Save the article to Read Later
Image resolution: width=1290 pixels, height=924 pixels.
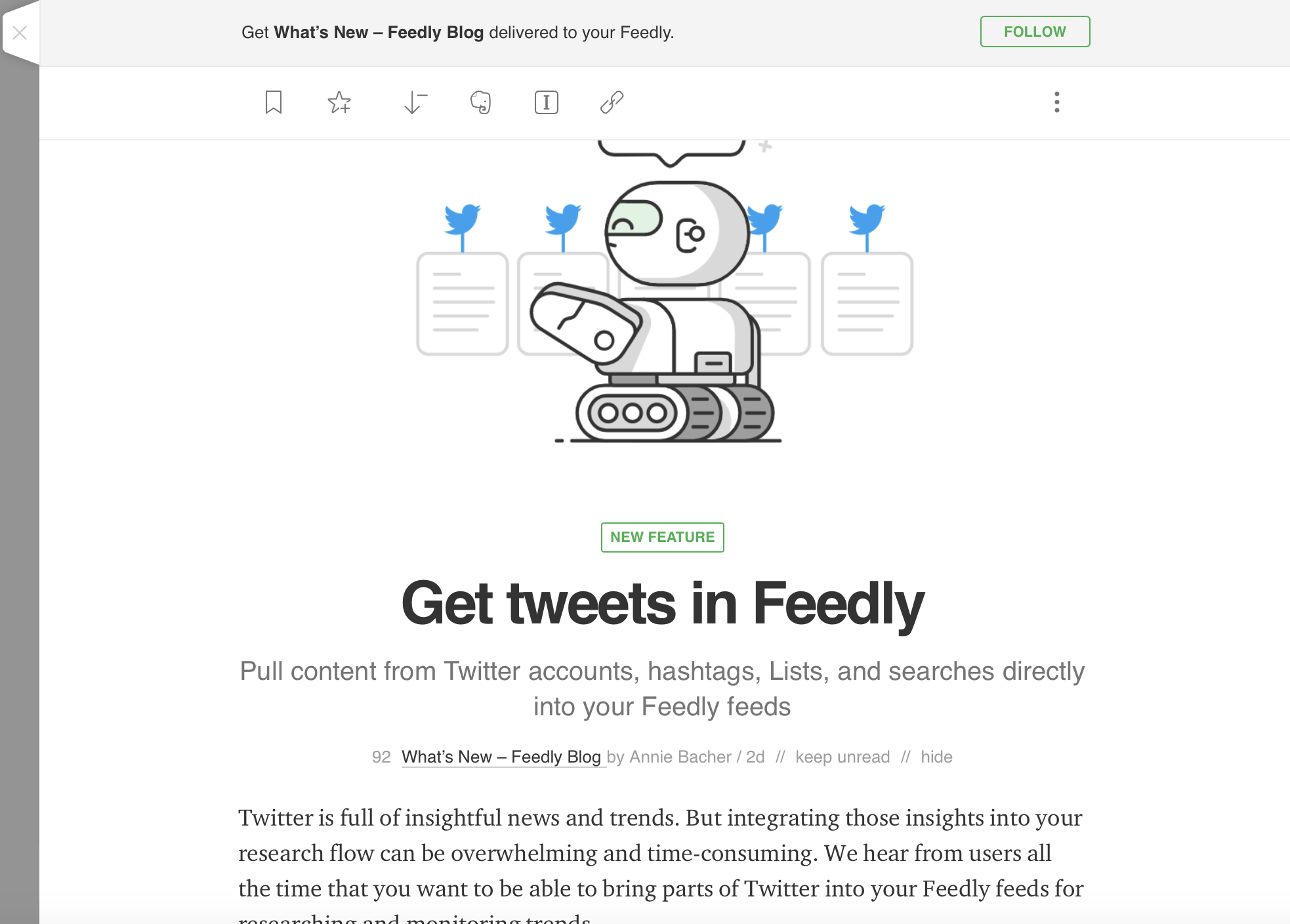[273, 102]
